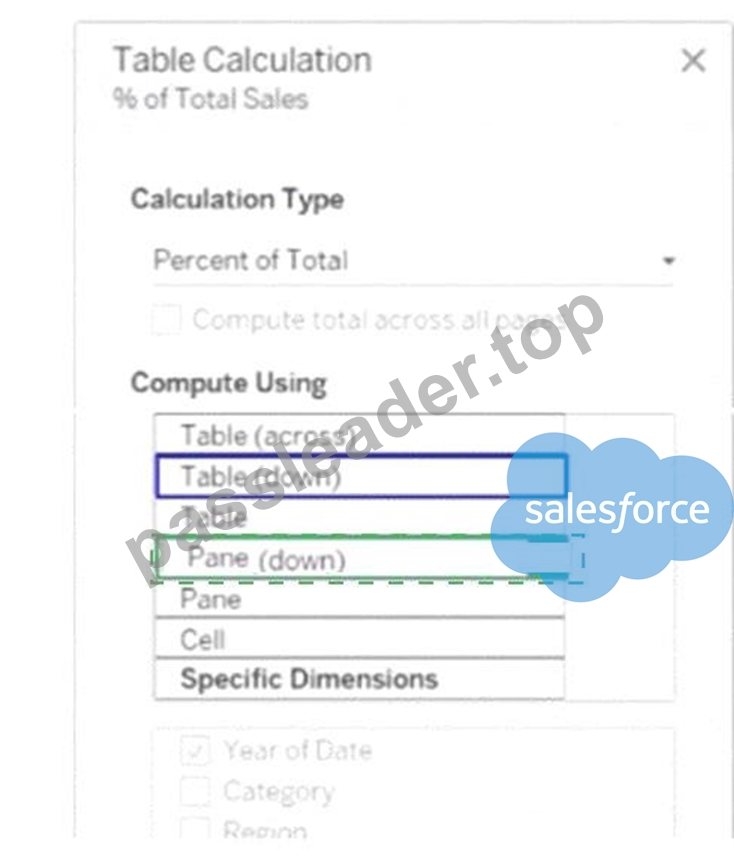Open the Calculation Type dropdown arrow
734x860 pixels.
coord(668,261)
